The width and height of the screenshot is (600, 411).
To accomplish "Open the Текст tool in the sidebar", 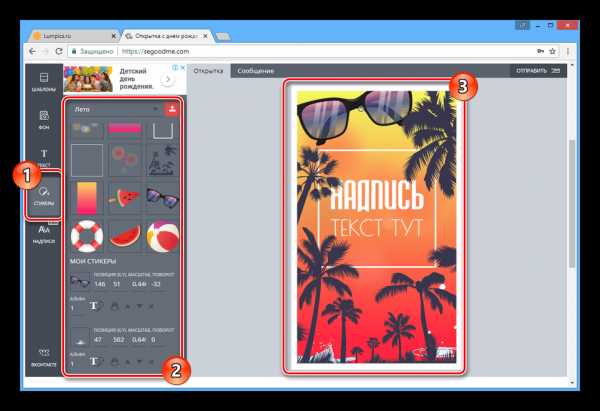I will coord(44,157).
